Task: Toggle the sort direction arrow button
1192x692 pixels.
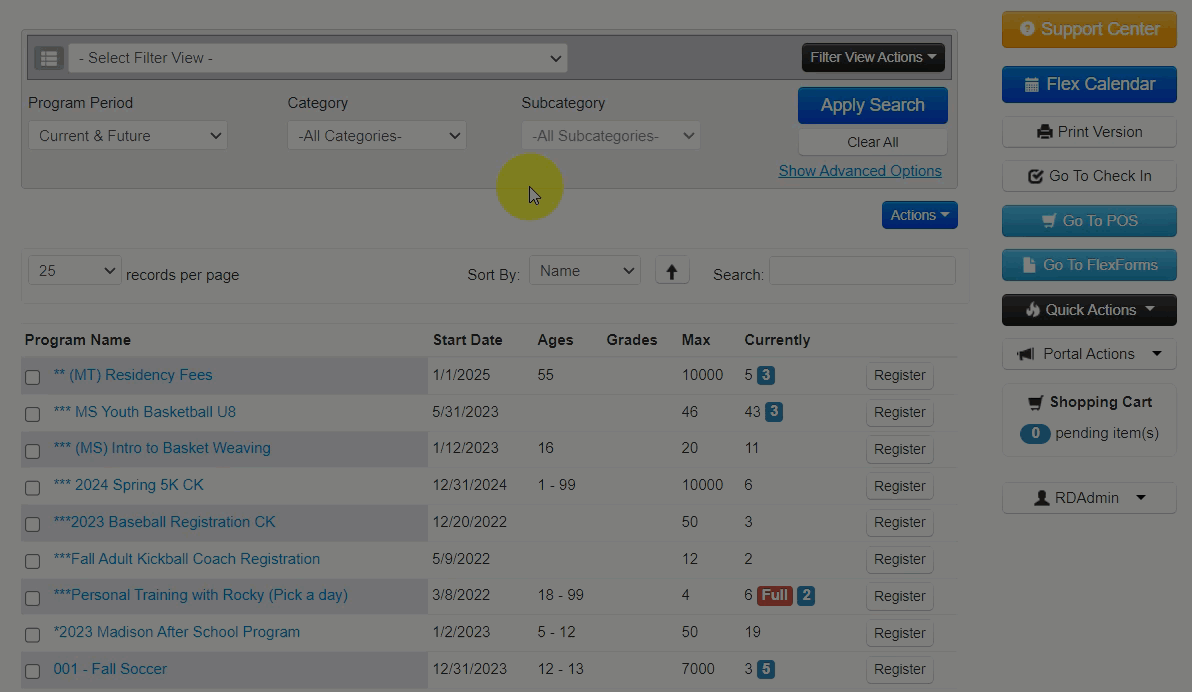Action: [x=672, y=271]
